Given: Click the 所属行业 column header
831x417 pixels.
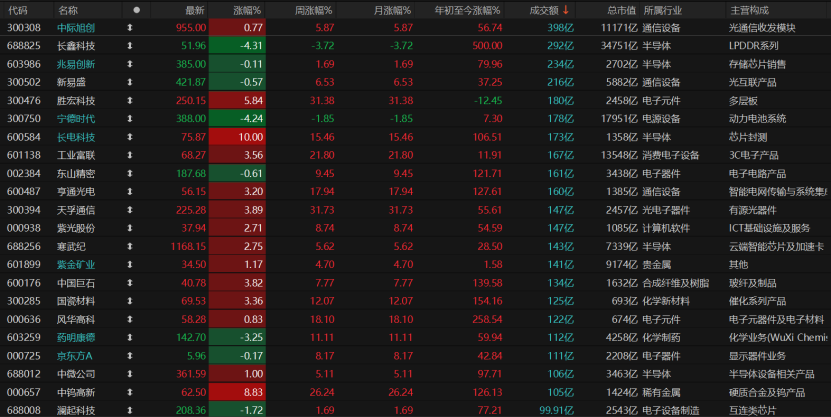Looking at the screenshot, I should click(662, 10).
